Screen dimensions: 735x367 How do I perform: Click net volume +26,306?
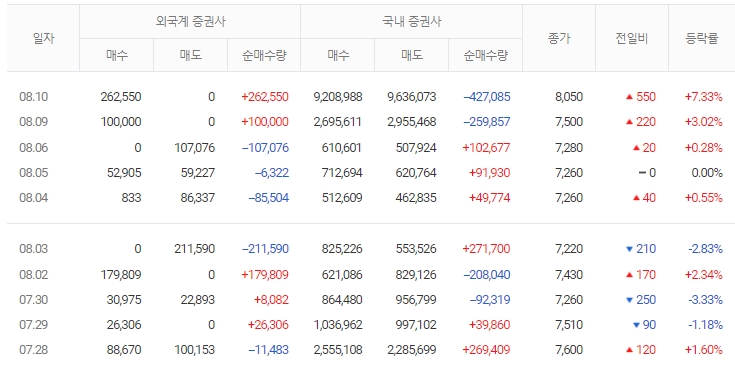(268, 325)
